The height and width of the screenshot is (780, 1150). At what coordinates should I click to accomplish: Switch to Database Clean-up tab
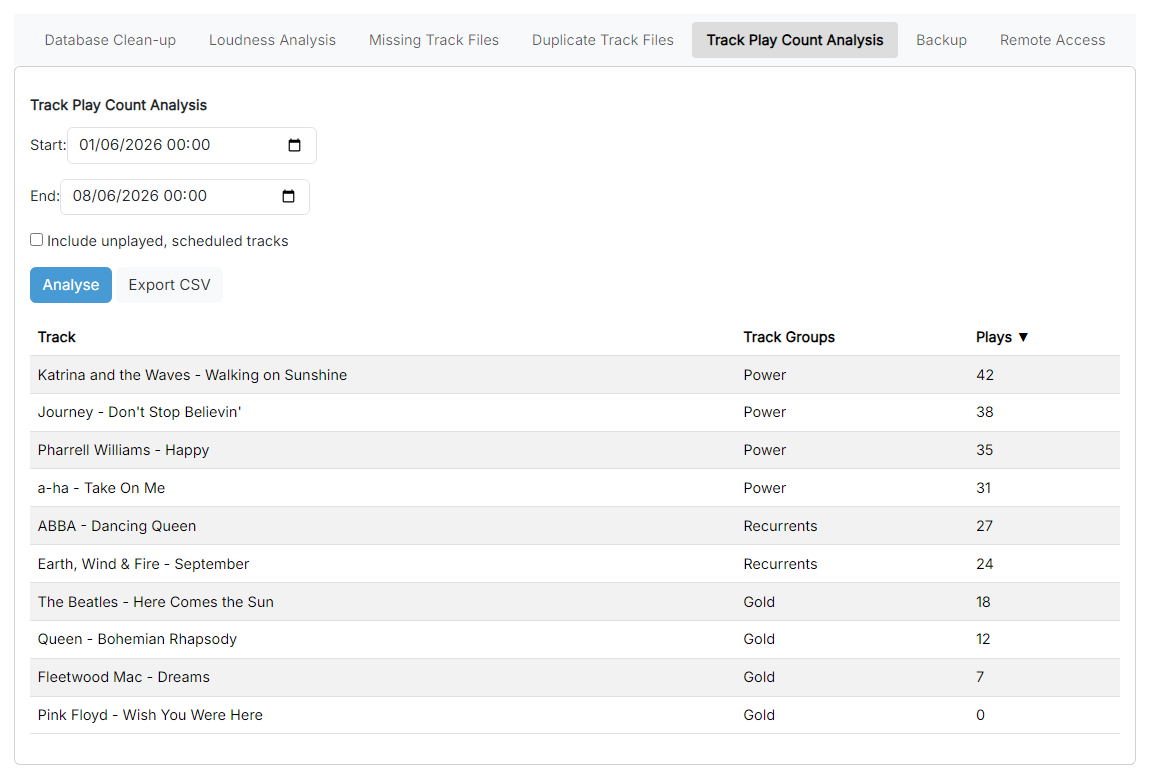coord(110,40)
